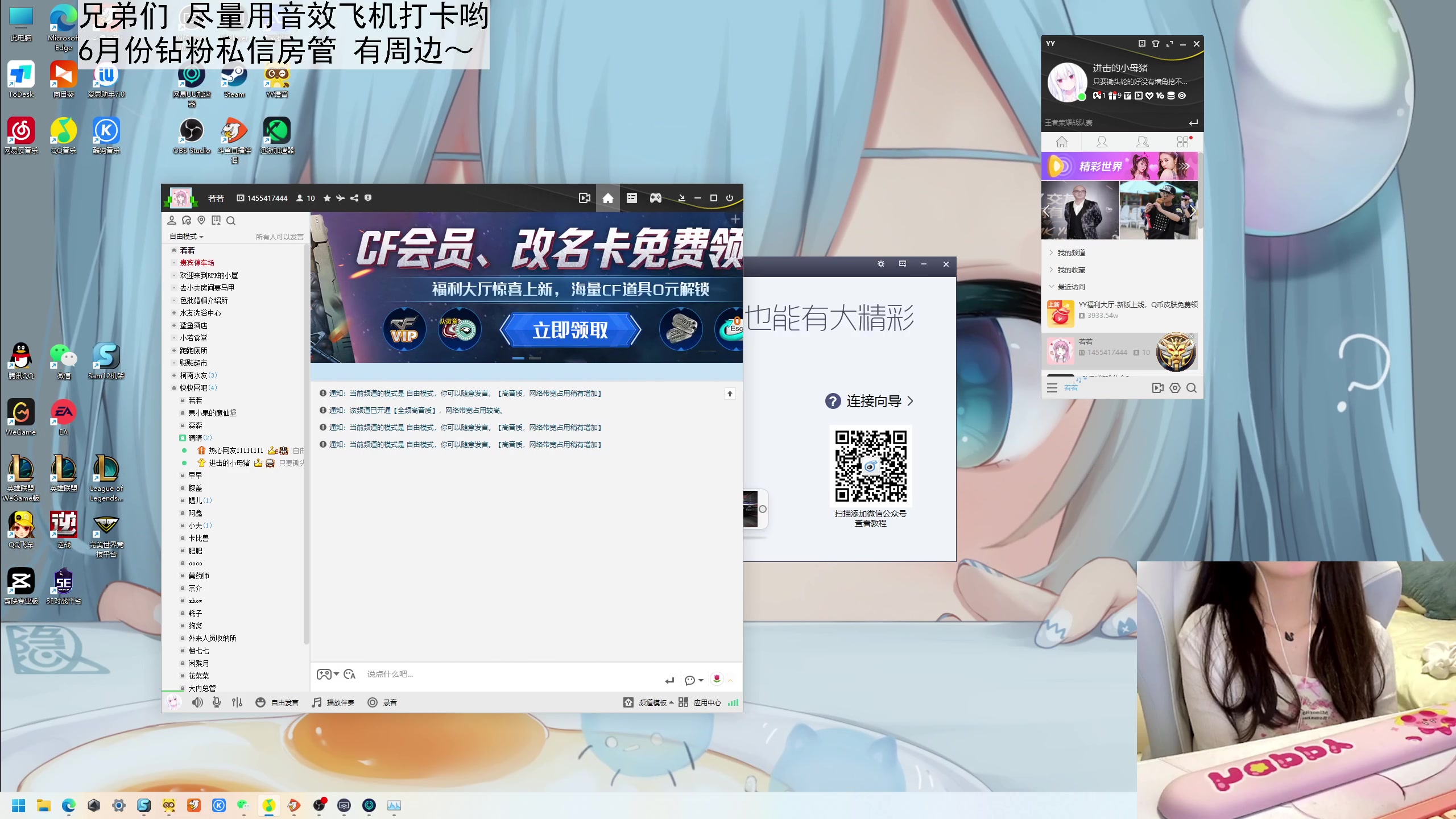Open the channel home tab icon
This screenshot has width=1456, height=819.
click(608, 198)
